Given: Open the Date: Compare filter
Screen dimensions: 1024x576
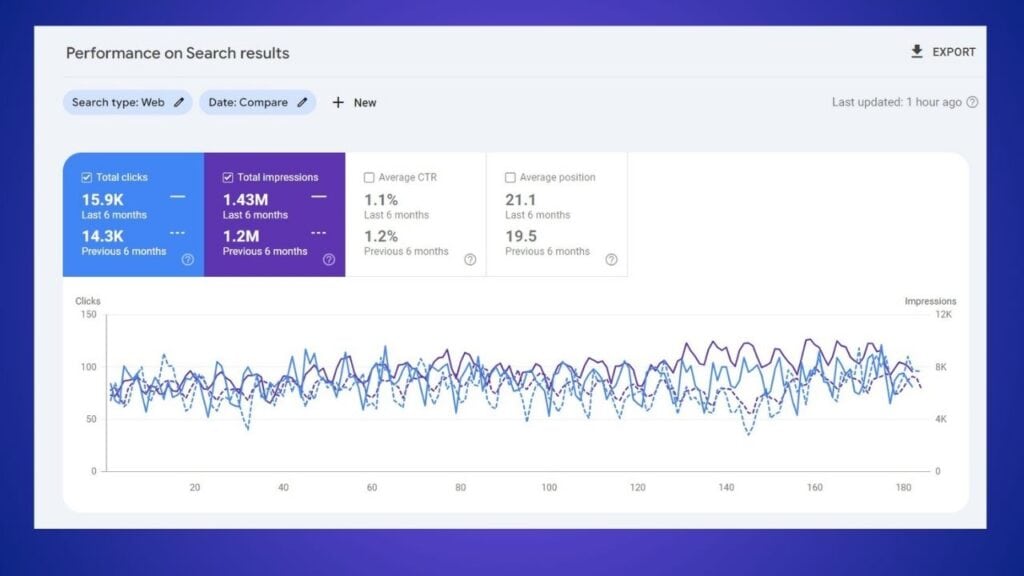Looking at the screenshot, I should tap(257, 102).
